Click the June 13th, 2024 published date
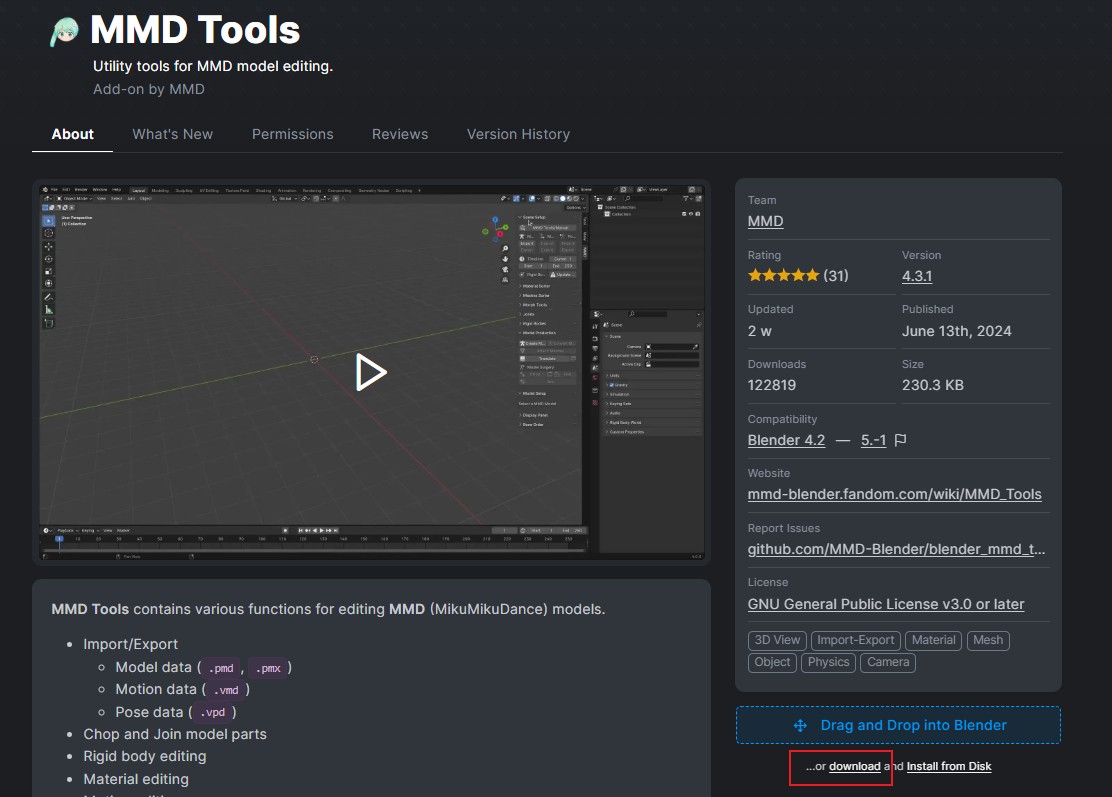Viewport: 1112px width, 797px height. point(957,331)
